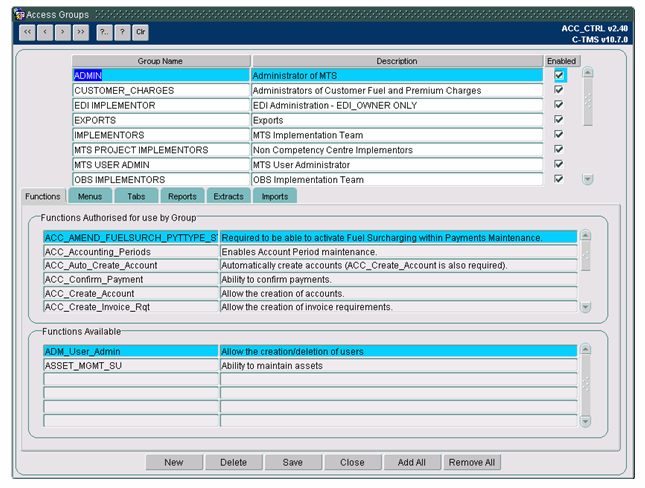
Task: Select OBS IMPLEMENTORS group name field
Action: coord(161,179)
